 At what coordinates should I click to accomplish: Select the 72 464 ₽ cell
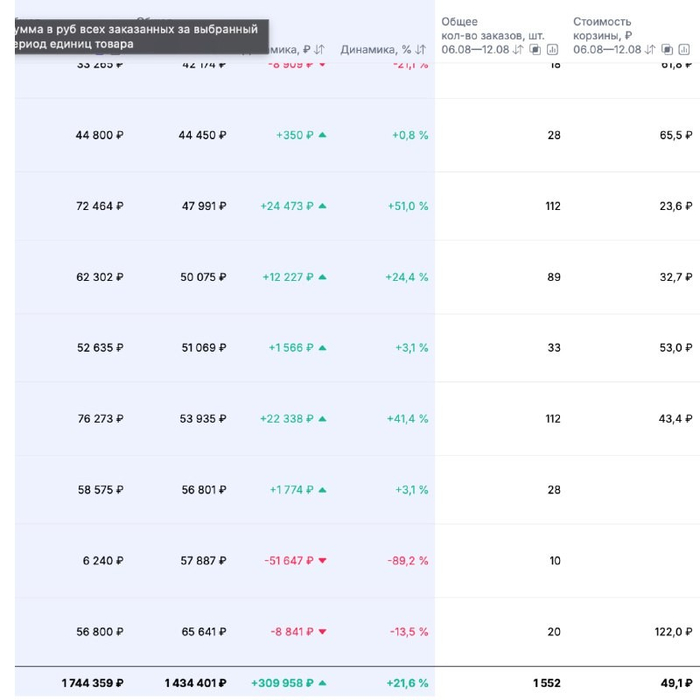coord(100,206)
